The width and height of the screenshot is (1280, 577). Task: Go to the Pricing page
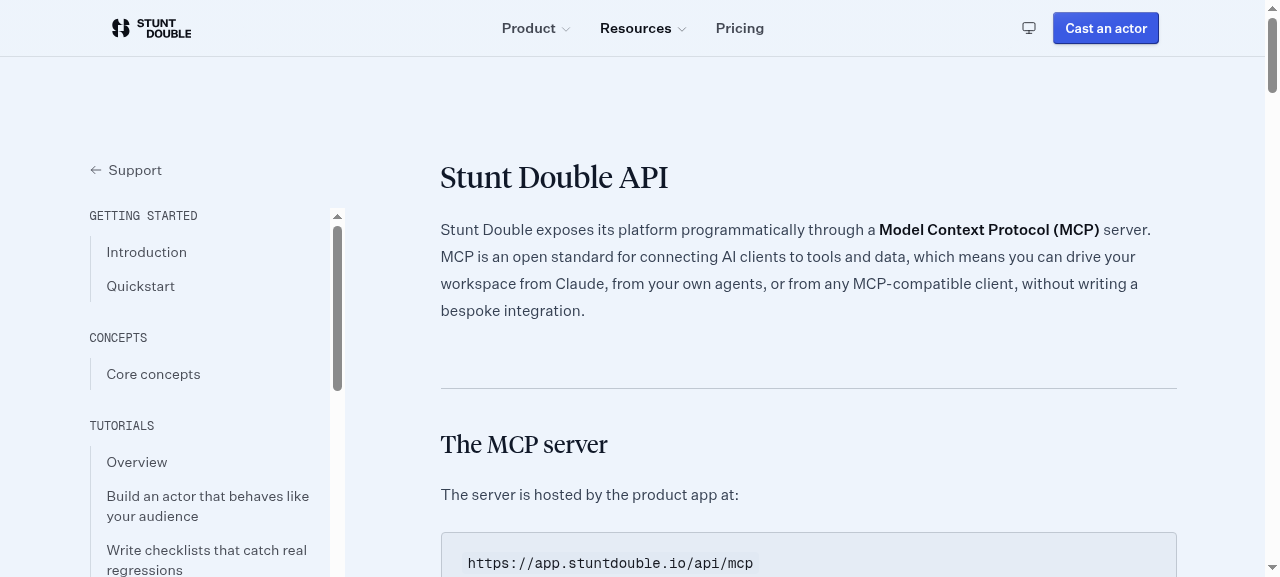click(x=740, y=28)
